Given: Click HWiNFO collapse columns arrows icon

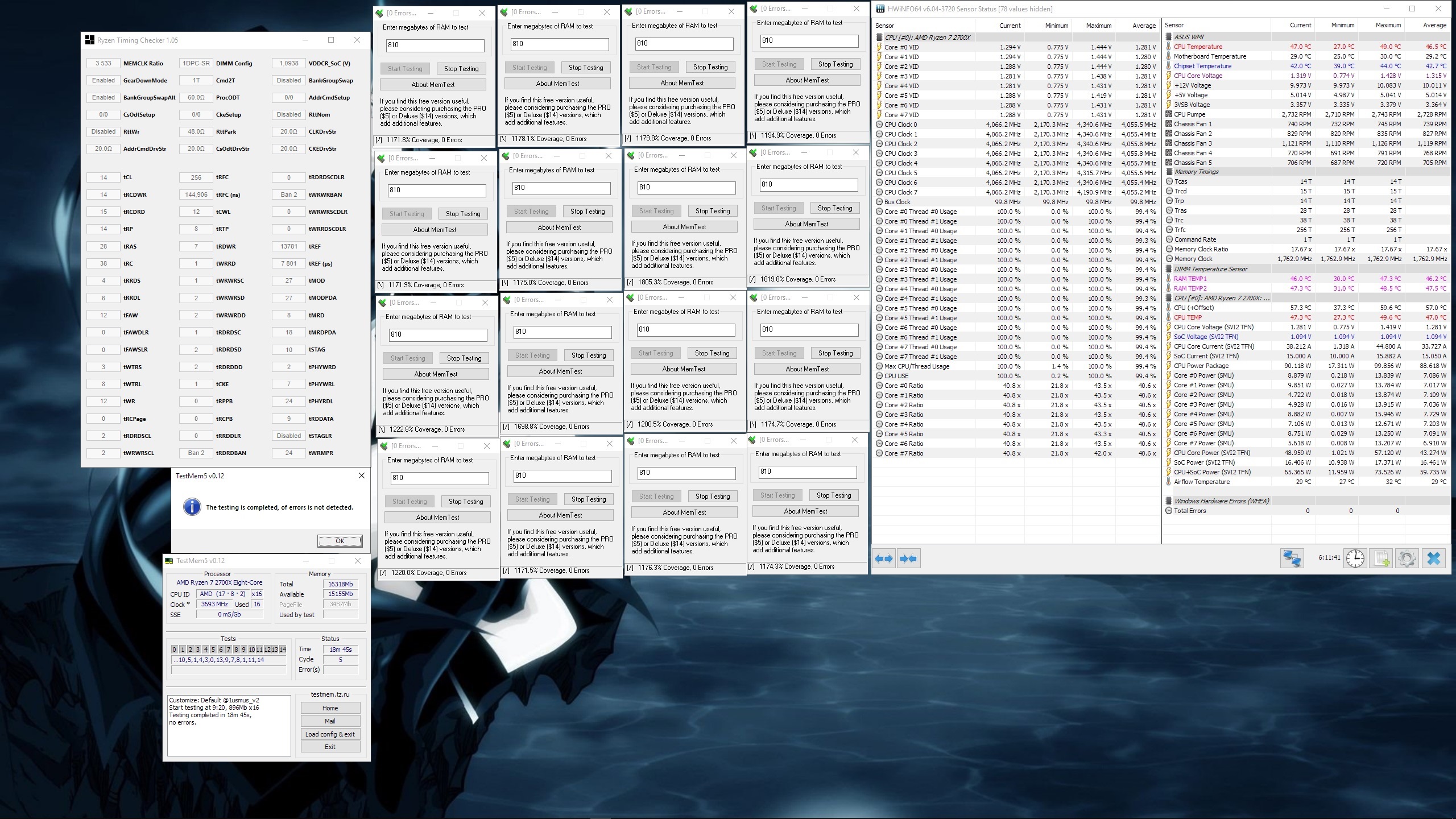Looking at the screenshot, I should (908, 559).
